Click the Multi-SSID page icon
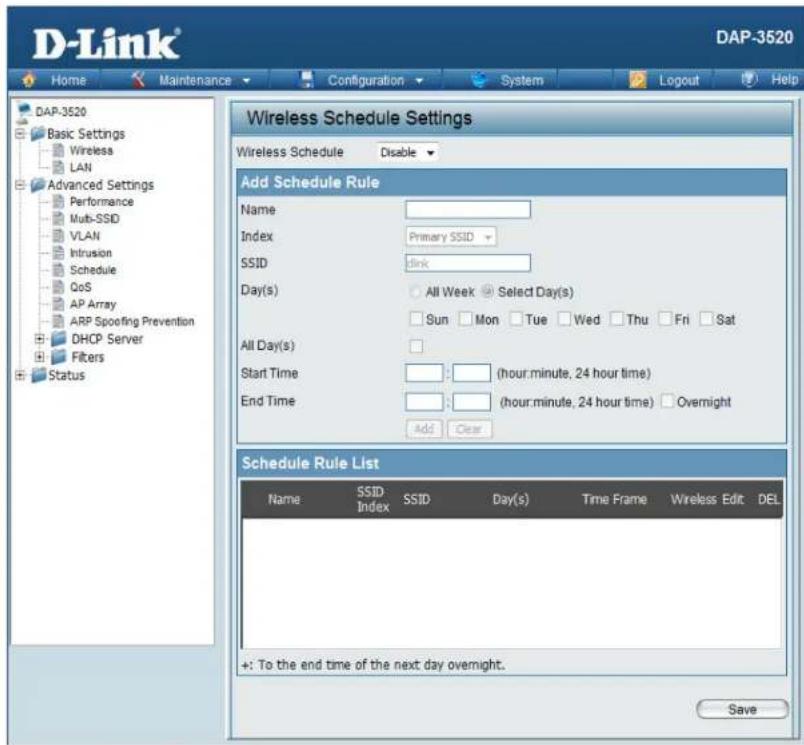The width and height of the screenshot is (804, 745). pyautogui.click(x=59, y=219)
